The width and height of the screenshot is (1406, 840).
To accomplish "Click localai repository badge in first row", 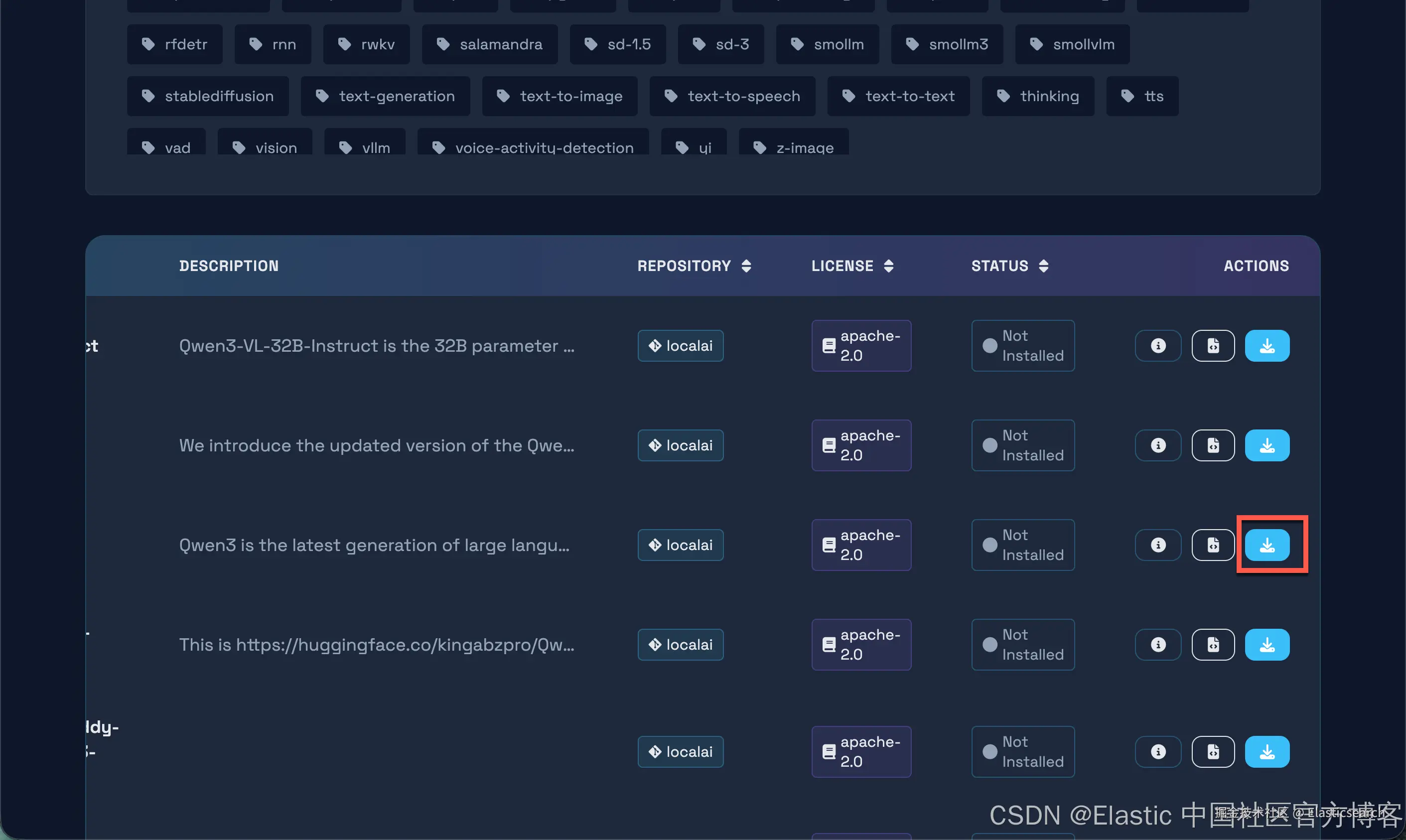I will 681,345.
